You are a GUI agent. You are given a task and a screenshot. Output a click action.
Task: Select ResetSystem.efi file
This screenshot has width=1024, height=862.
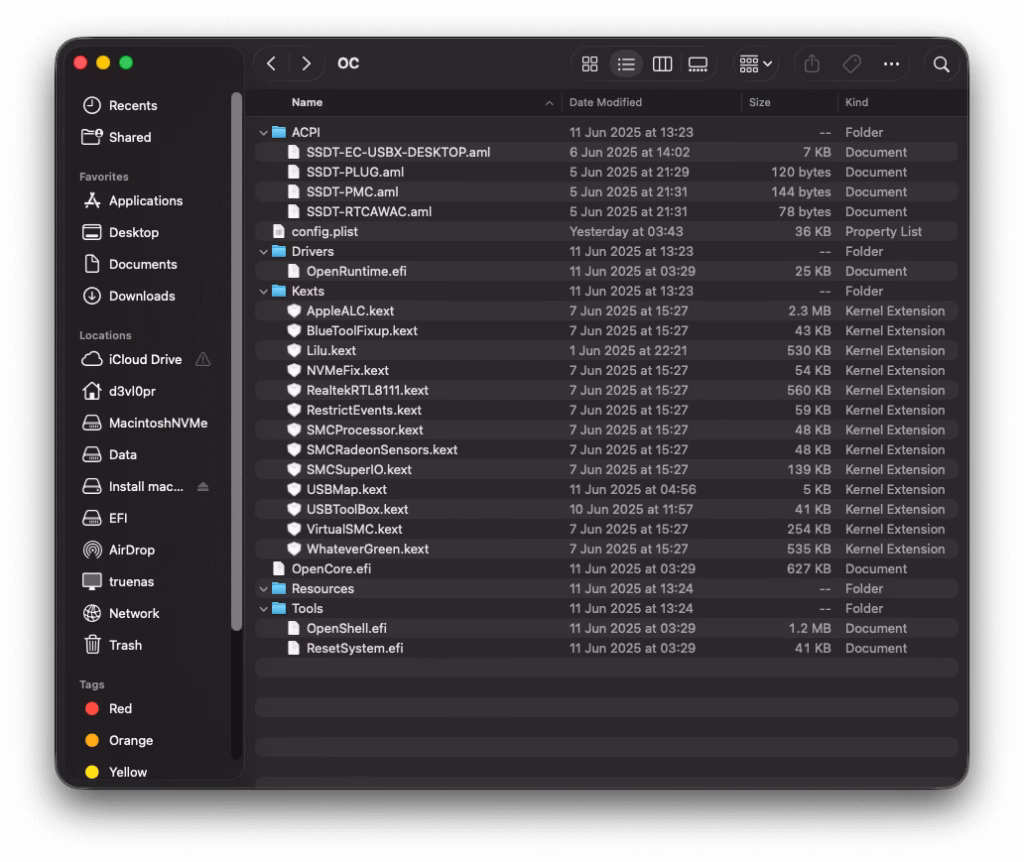(607, 648)
